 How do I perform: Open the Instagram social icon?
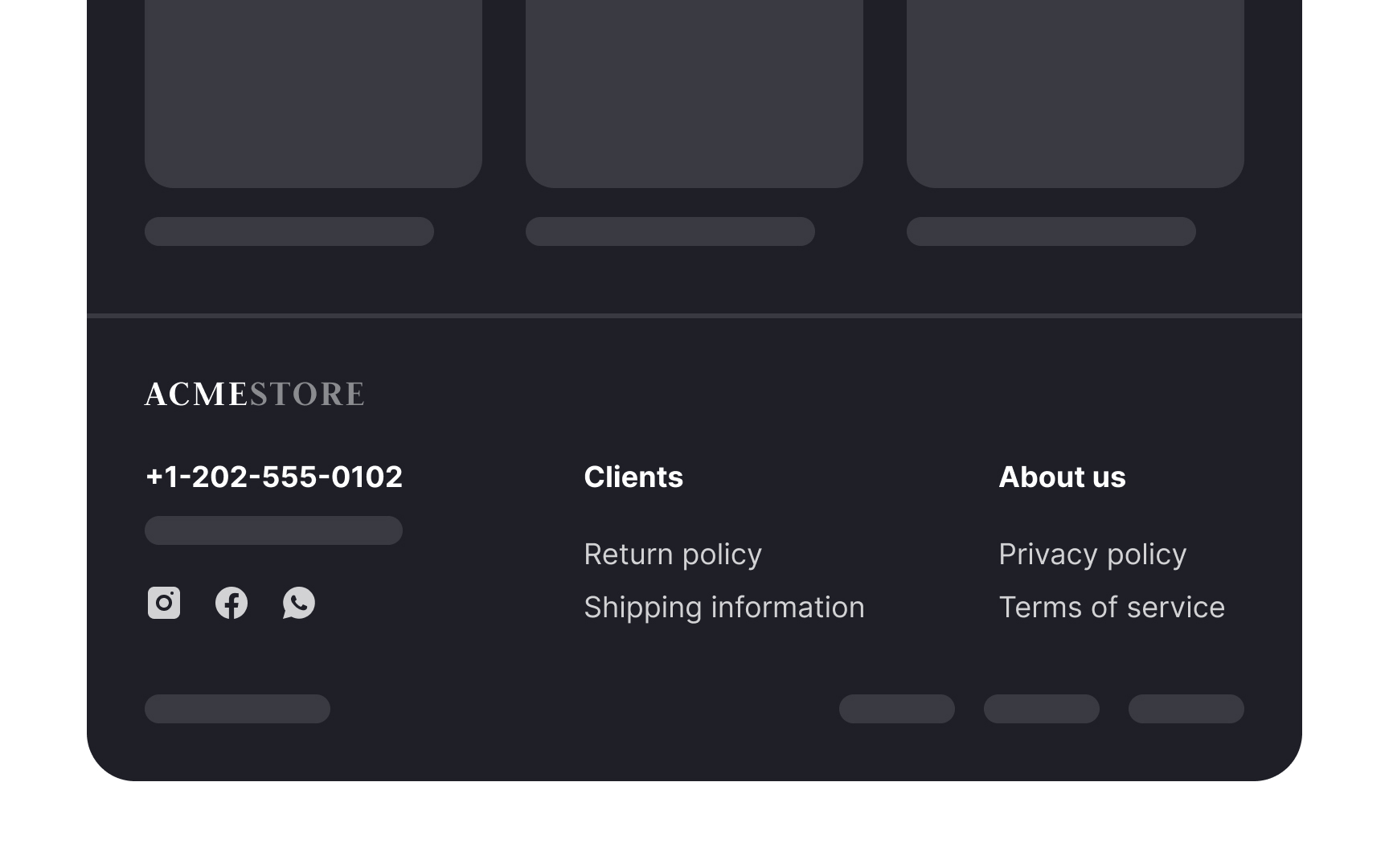(163, 604)
